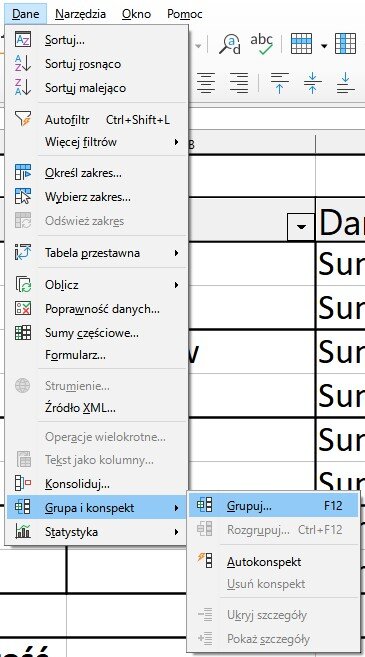The width and height of the screenshot is (365, 657).
Task: Click the align top vertical icon
Action: 280,83
